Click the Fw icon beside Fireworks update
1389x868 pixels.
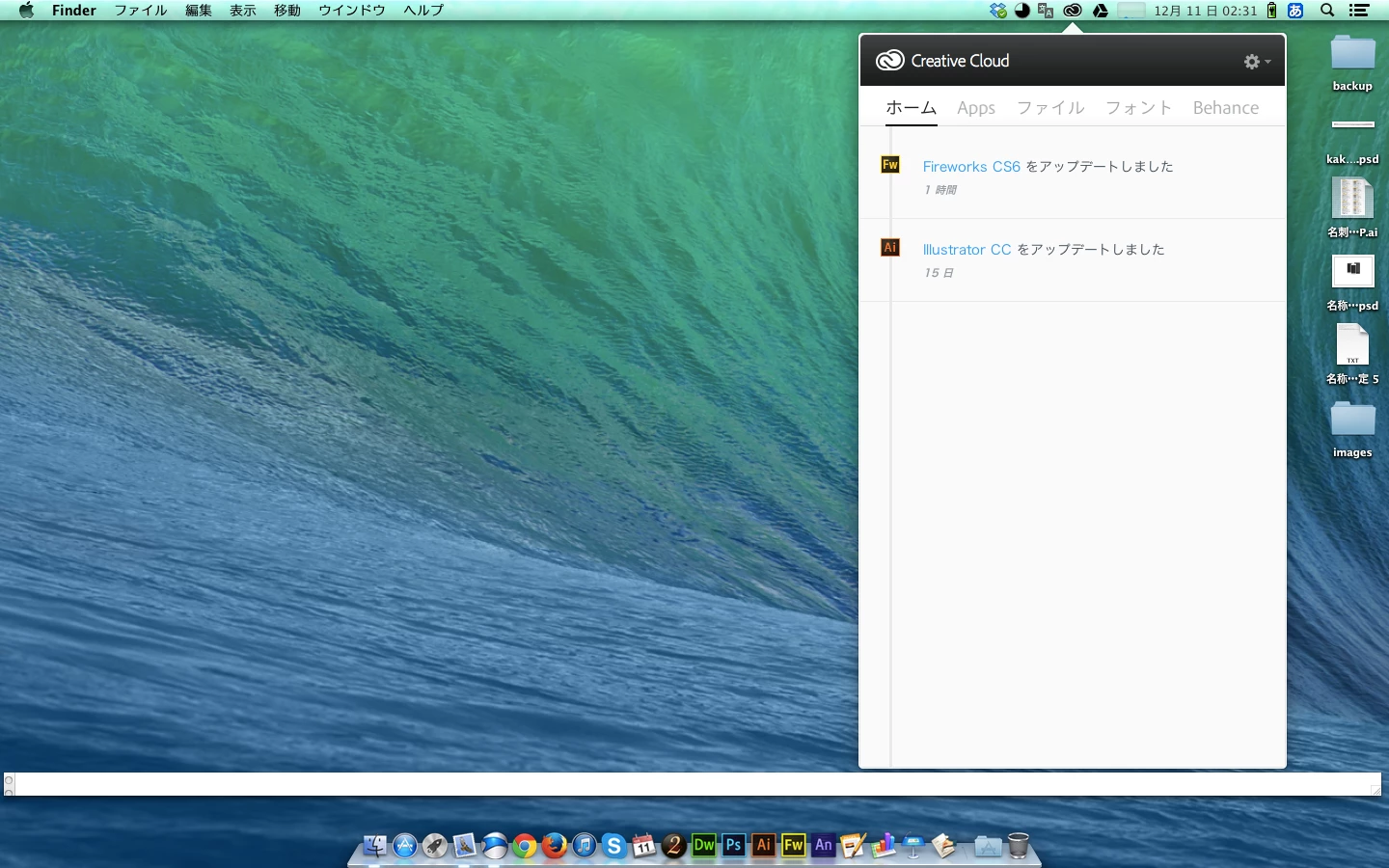[x=890, y=165]
